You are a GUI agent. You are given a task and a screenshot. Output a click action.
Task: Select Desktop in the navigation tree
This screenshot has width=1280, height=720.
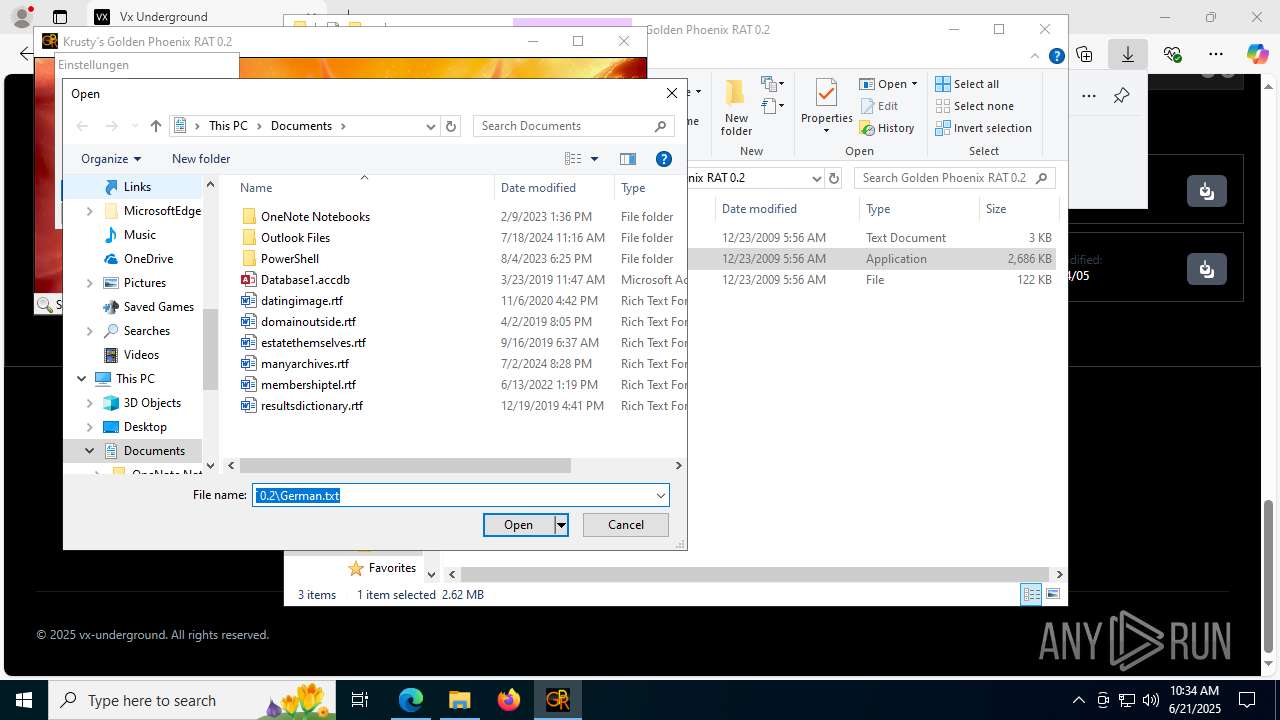(145, 427)
